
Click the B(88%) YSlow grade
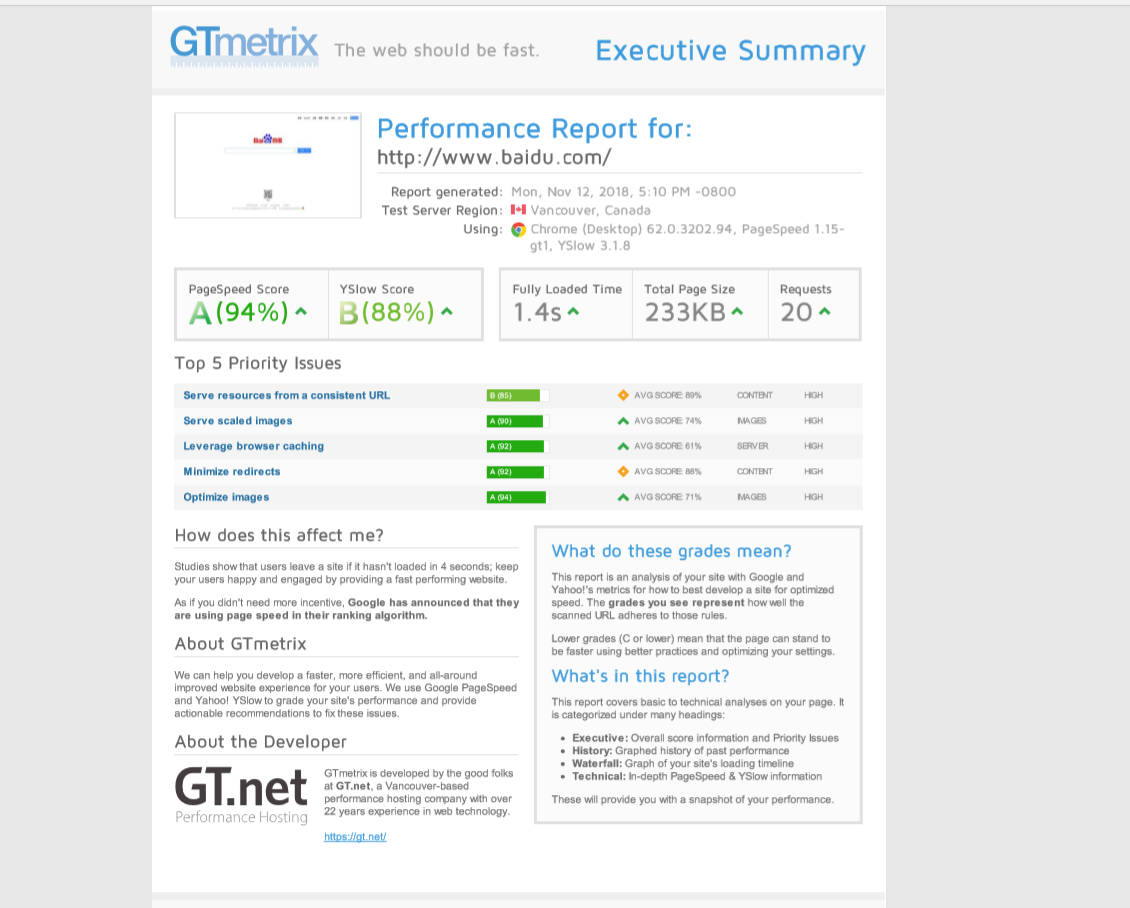(387, 312)
